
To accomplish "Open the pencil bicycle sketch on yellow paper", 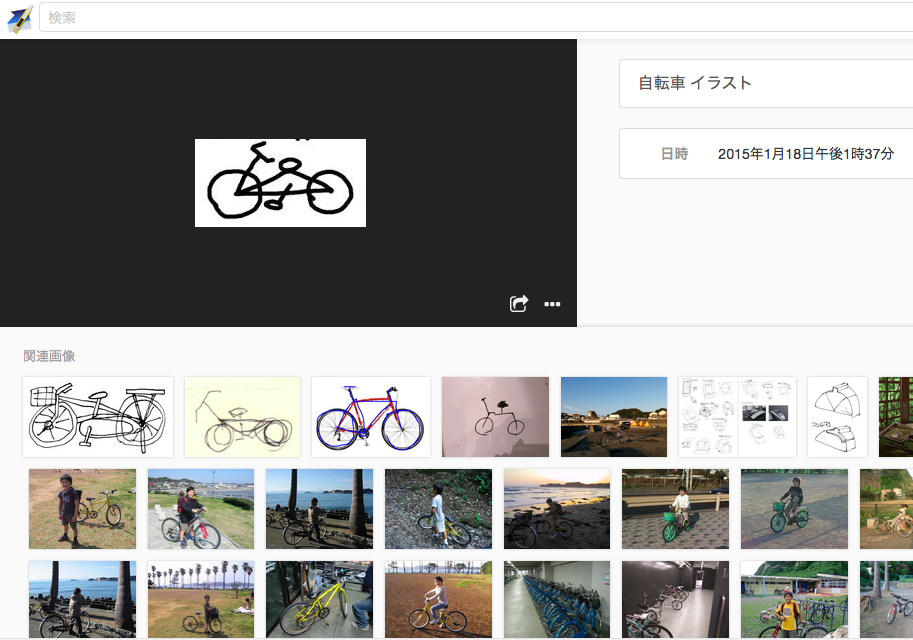I will 242,417.
